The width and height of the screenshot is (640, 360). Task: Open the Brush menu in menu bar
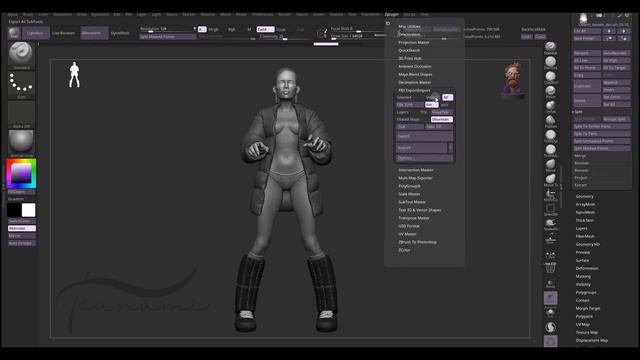(28, 15)
